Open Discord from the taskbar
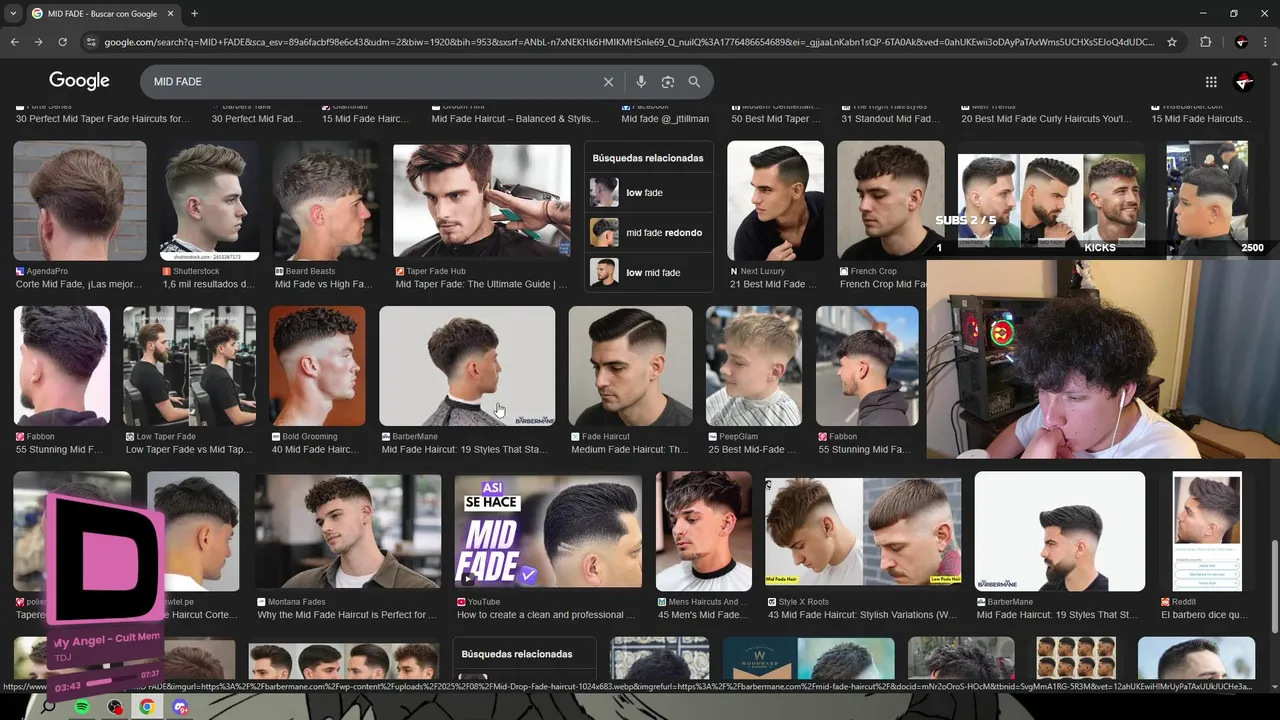This screenshot has height=720, width=1280. click(x=180, y=707)
